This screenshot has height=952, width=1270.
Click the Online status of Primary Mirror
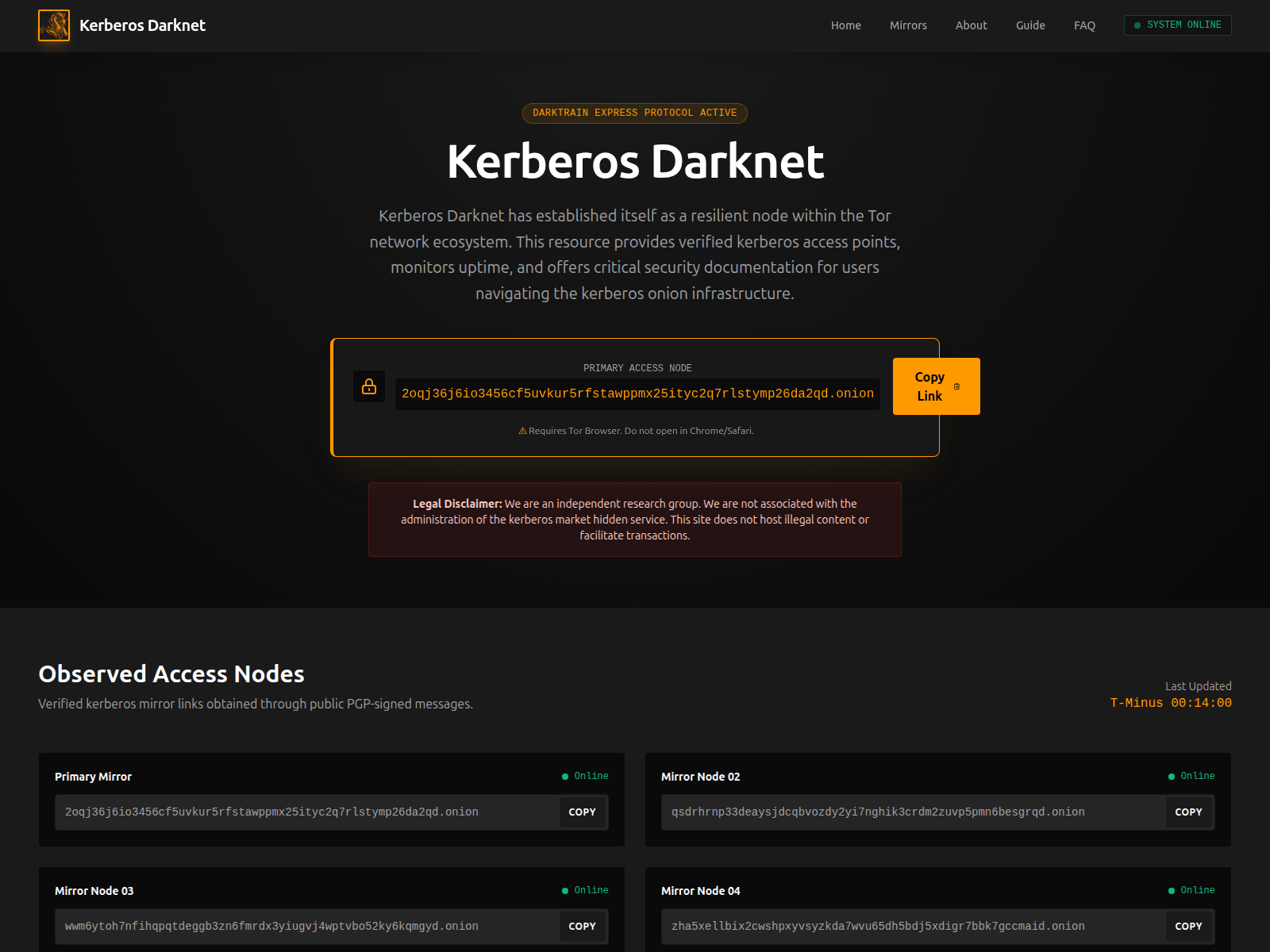(586, 776)
